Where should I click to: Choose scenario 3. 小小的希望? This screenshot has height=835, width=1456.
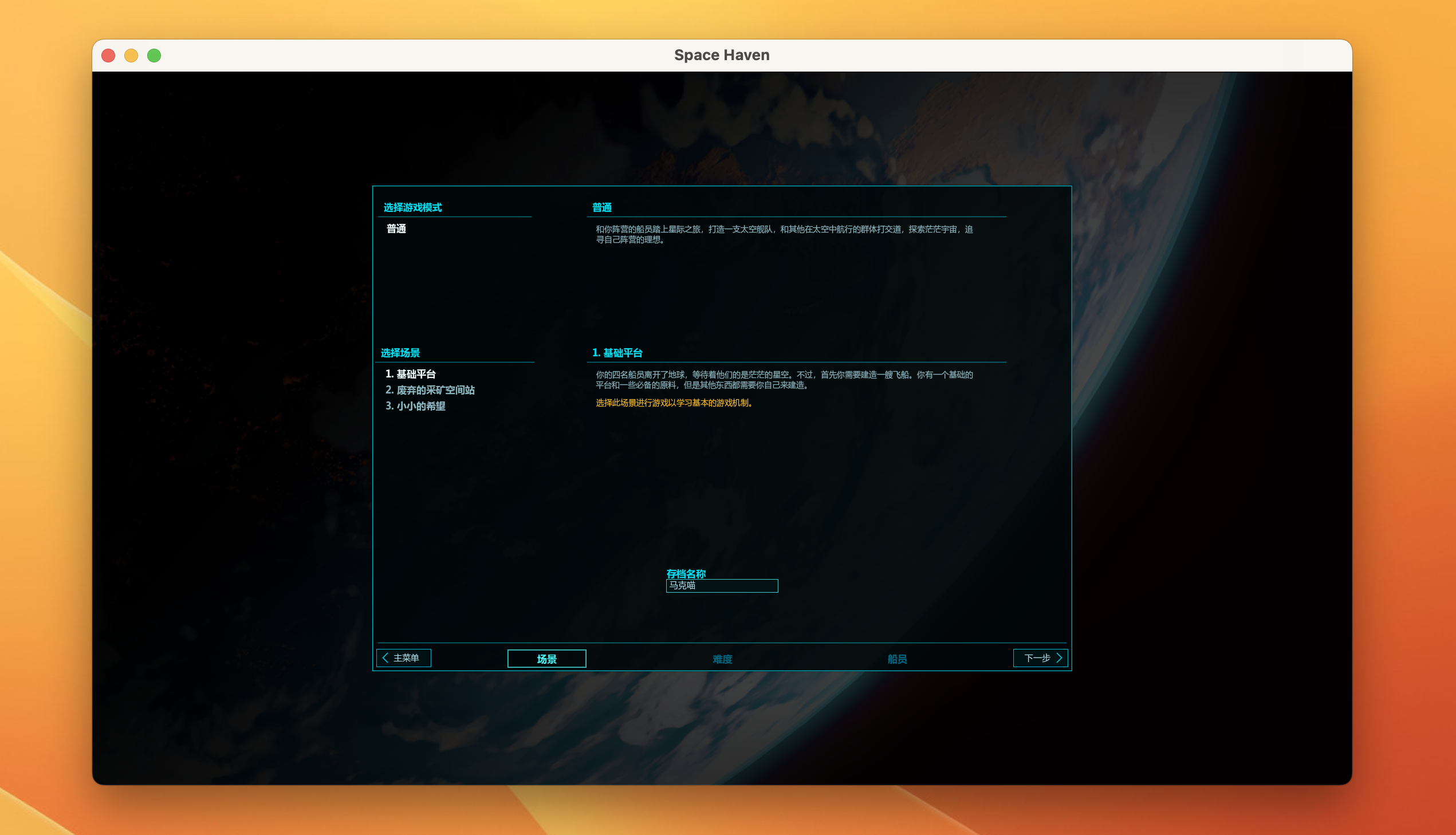coord(416,406)
